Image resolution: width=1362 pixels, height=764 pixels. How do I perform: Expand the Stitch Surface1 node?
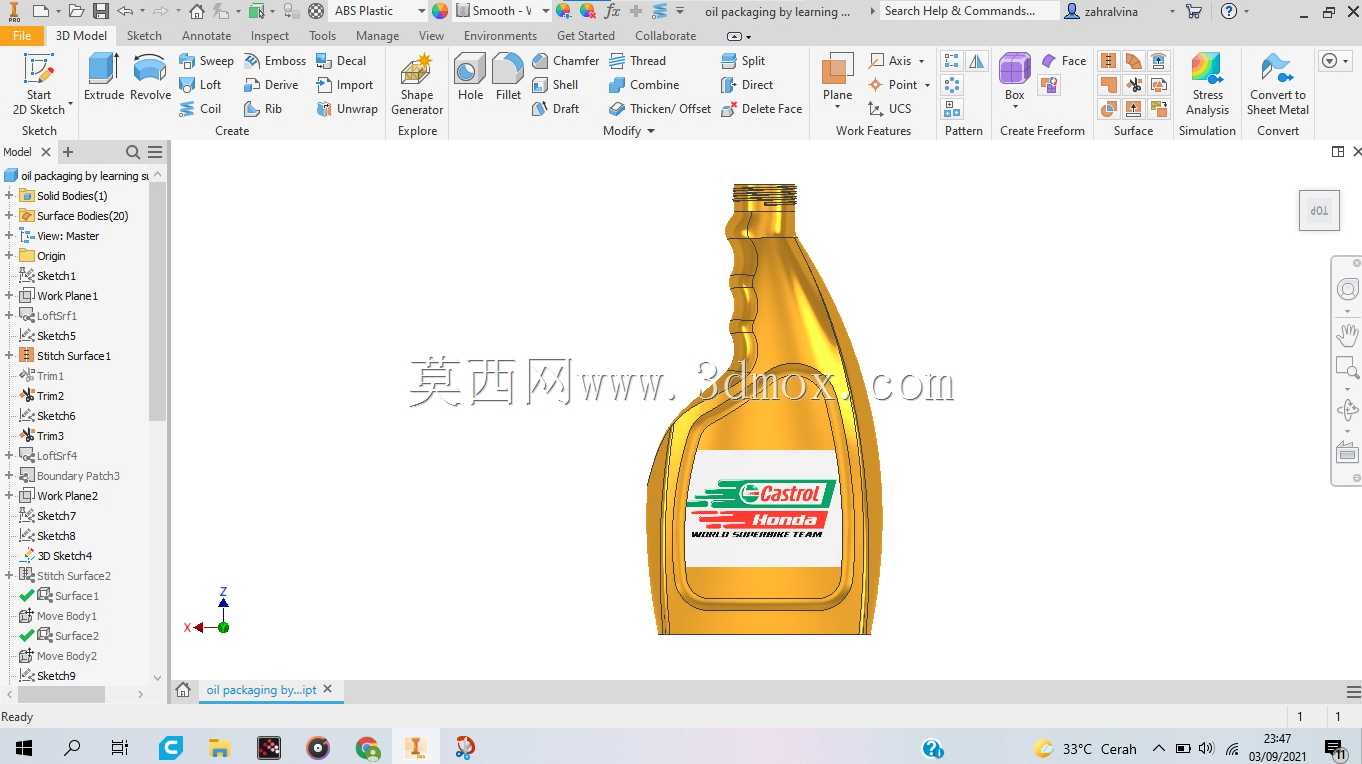(x=9, y=356)
